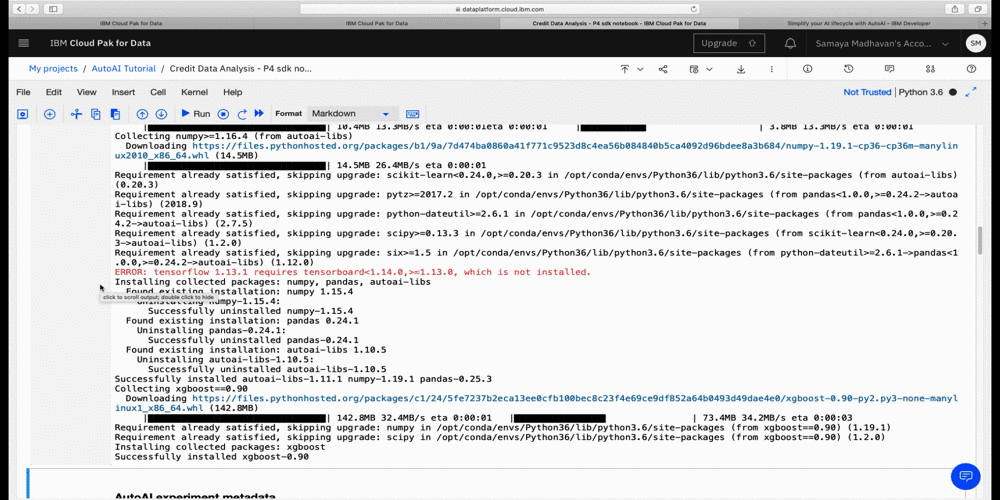The image size is (1000, 500).
Task: Click the Not Trusted link
Action: [x=867, y=92]
